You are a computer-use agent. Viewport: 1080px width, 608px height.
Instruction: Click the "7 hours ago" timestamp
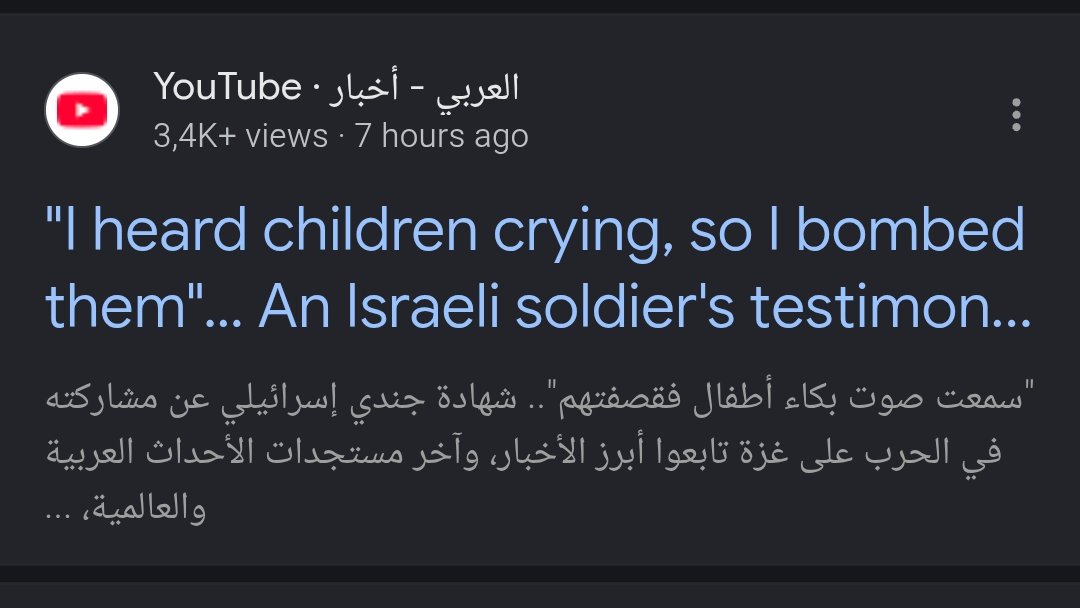pos(442,136)
